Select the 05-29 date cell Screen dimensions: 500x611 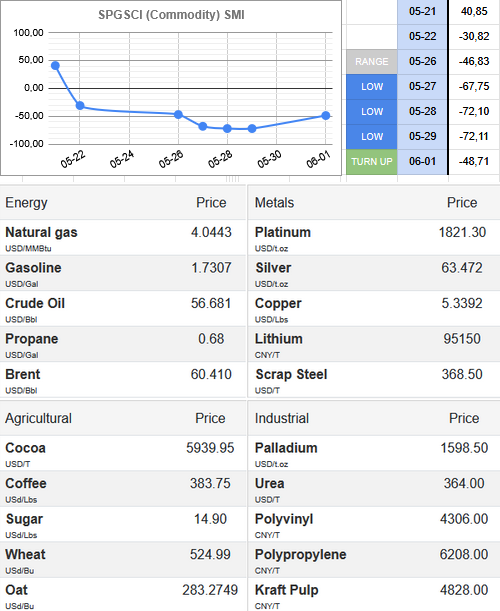pyautogui.click(x=422, y=136)
